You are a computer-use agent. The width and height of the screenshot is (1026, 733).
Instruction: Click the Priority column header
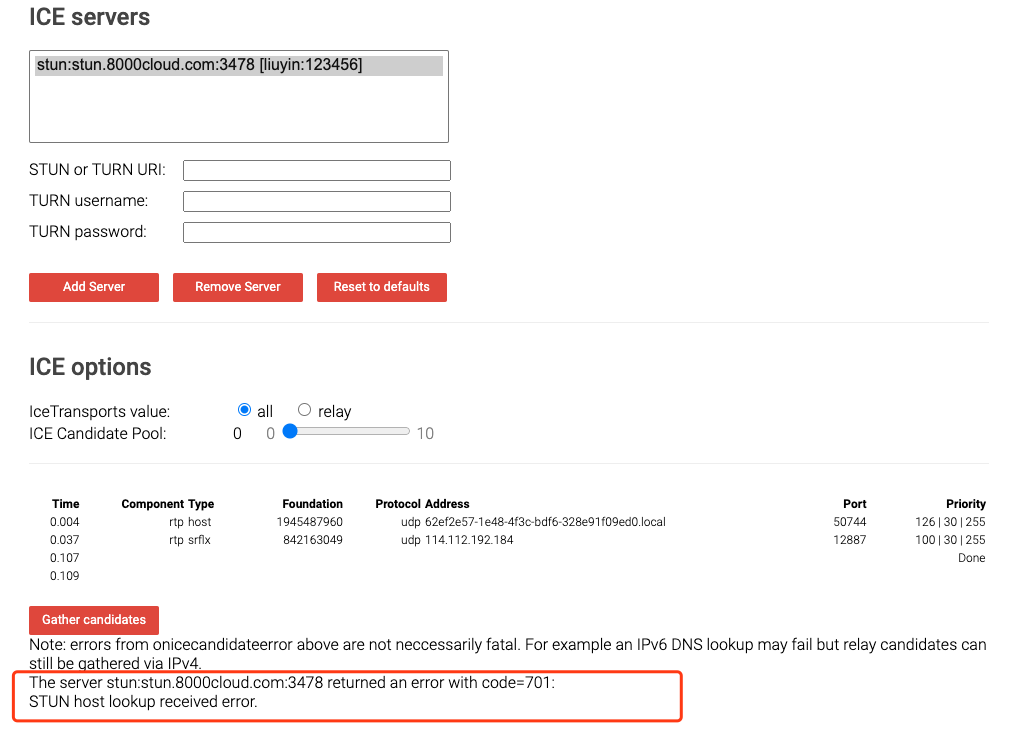[966, 504]
